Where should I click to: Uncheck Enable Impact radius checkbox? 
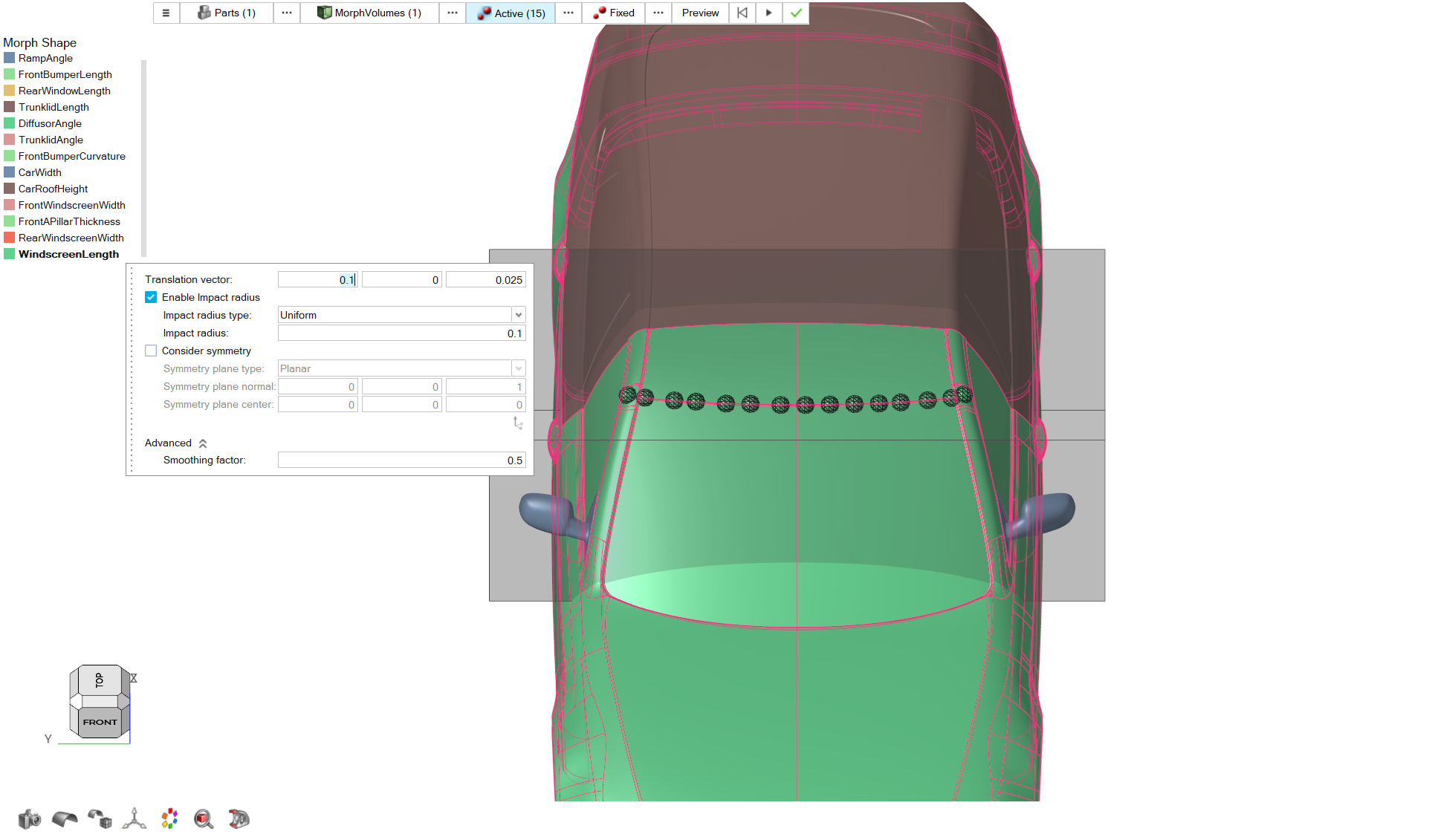(151, 297)
